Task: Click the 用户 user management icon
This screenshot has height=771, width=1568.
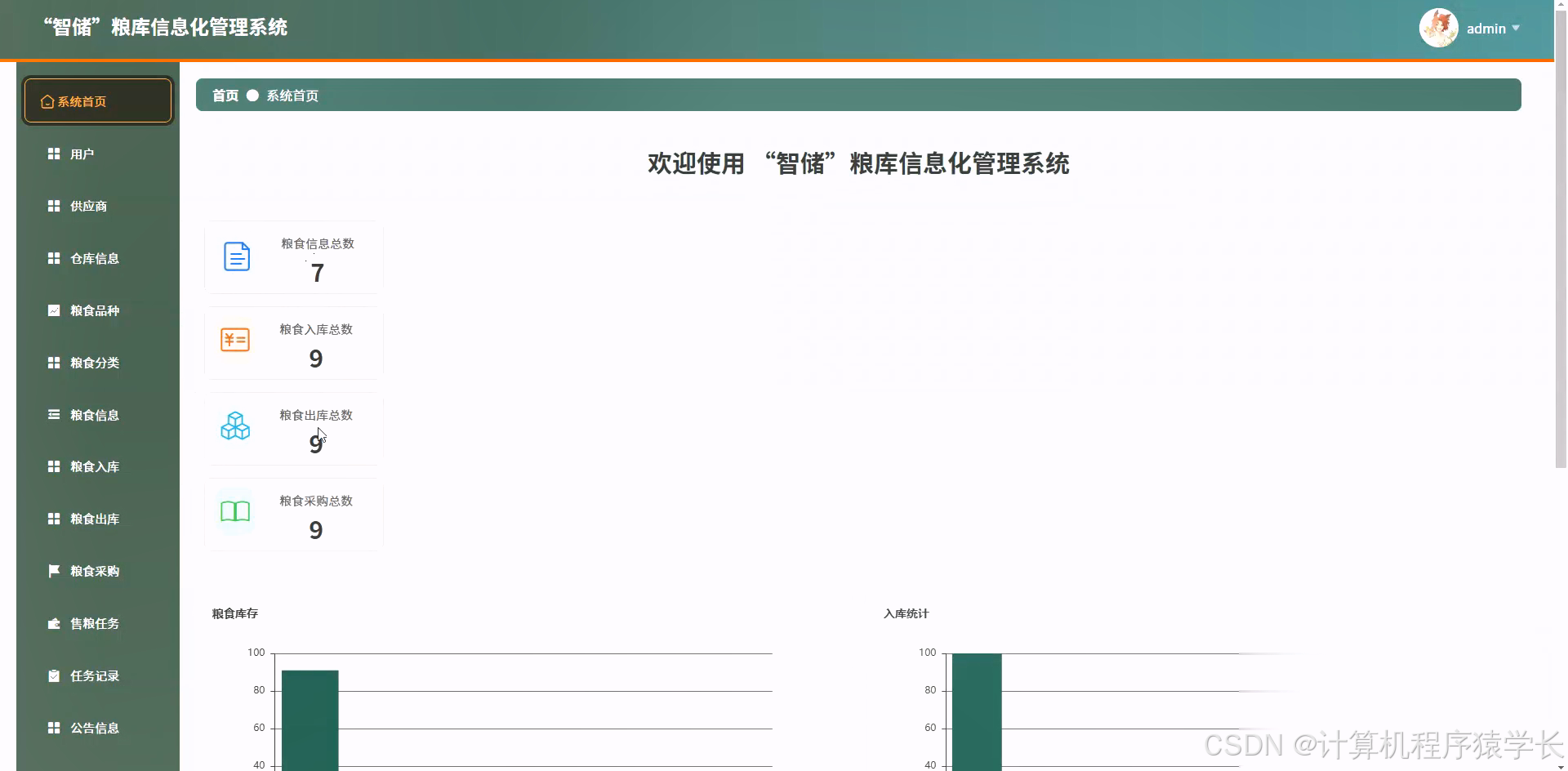Action: (53, 154)
